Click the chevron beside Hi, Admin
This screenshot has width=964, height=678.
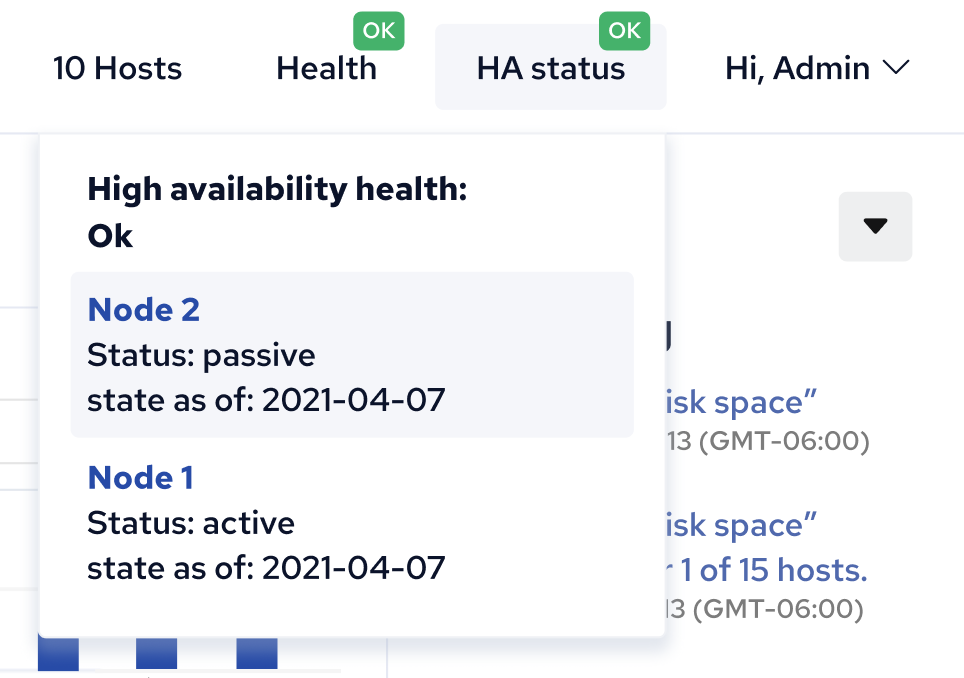[895, 70]
